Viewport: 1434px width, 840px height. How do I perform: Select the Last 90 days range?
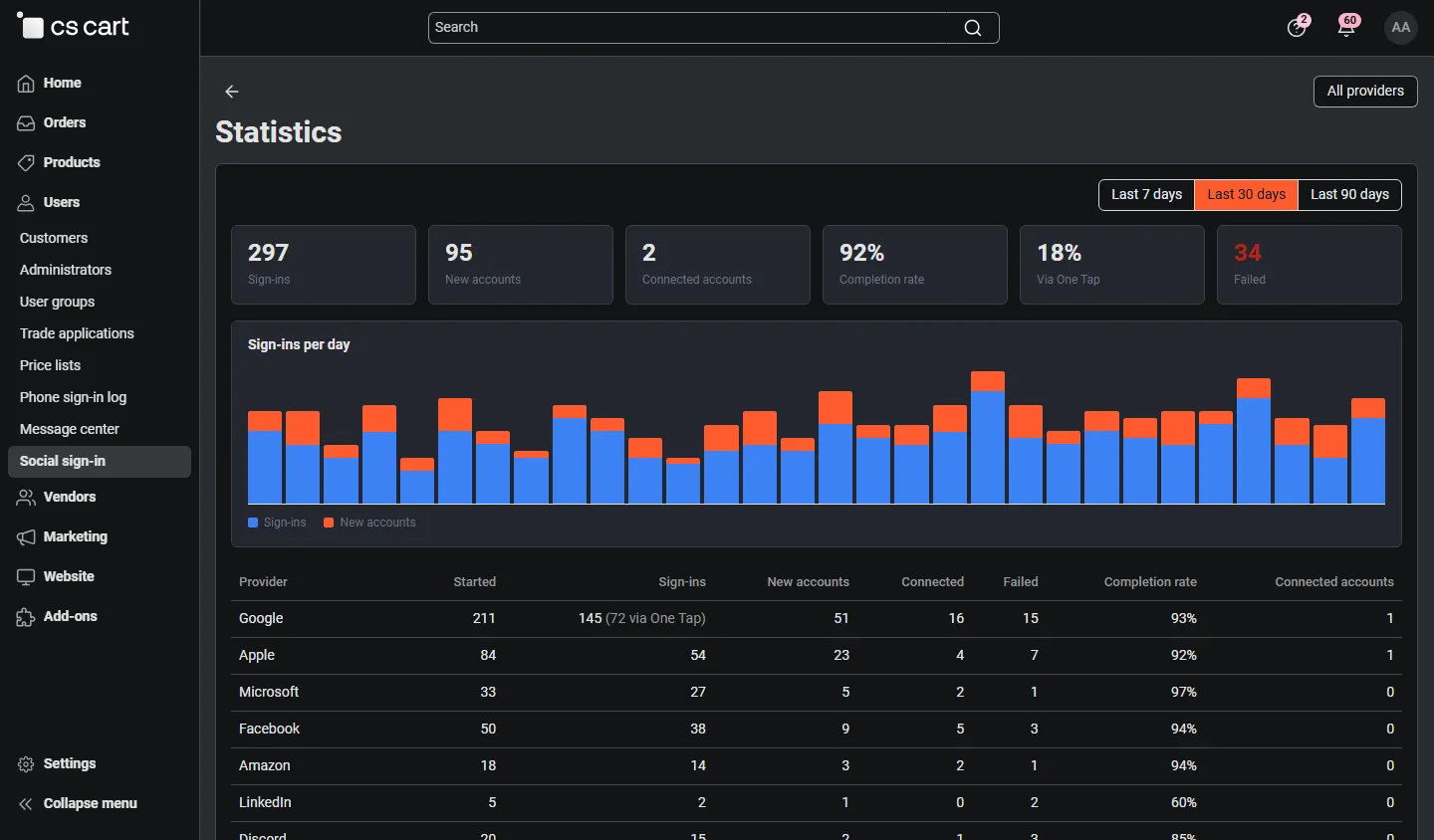(x=1349, y=195)
